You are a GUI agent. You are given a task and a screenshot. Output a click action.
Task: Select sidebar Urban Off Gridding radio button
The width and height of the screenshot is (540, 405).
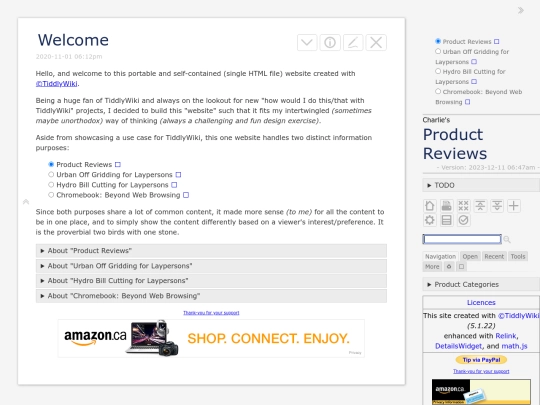(x=438, y=51)
